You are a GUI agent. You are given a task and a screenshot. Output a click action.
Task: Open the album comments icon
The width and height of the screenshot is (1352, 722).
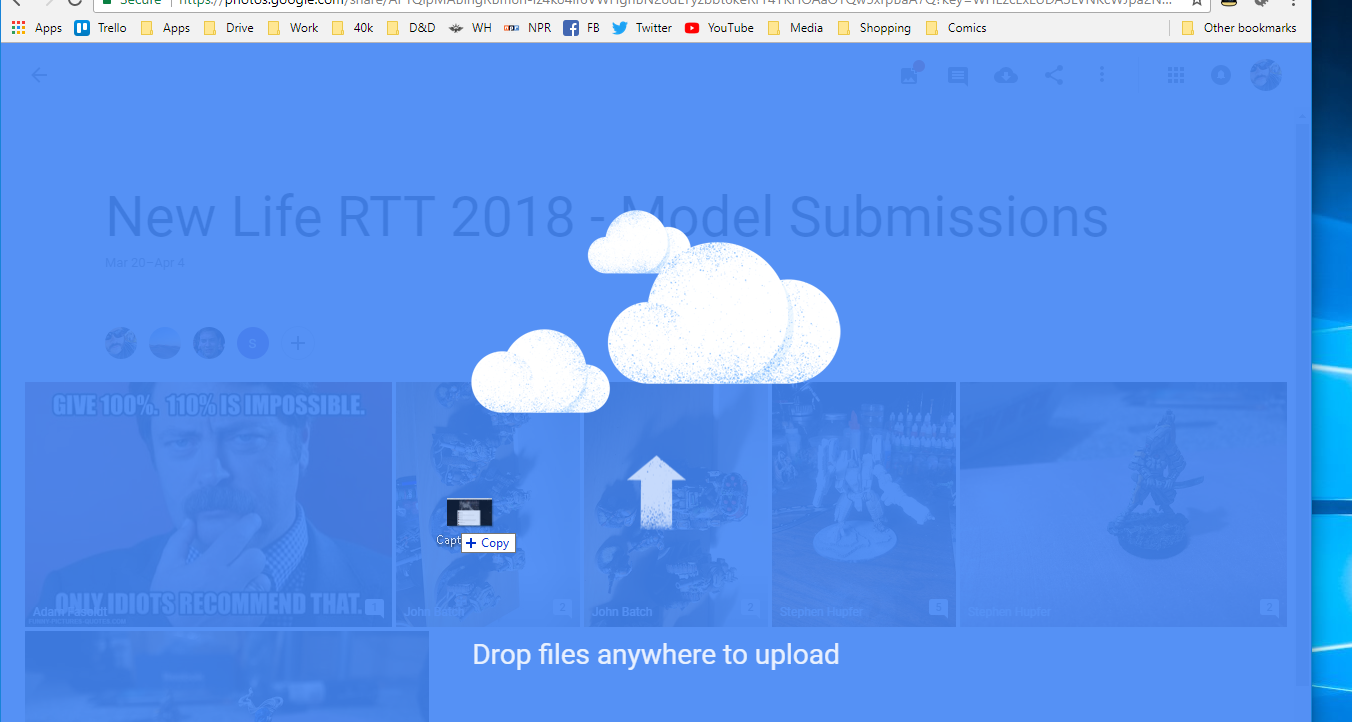pyautogui.click(x=958, y=76)
